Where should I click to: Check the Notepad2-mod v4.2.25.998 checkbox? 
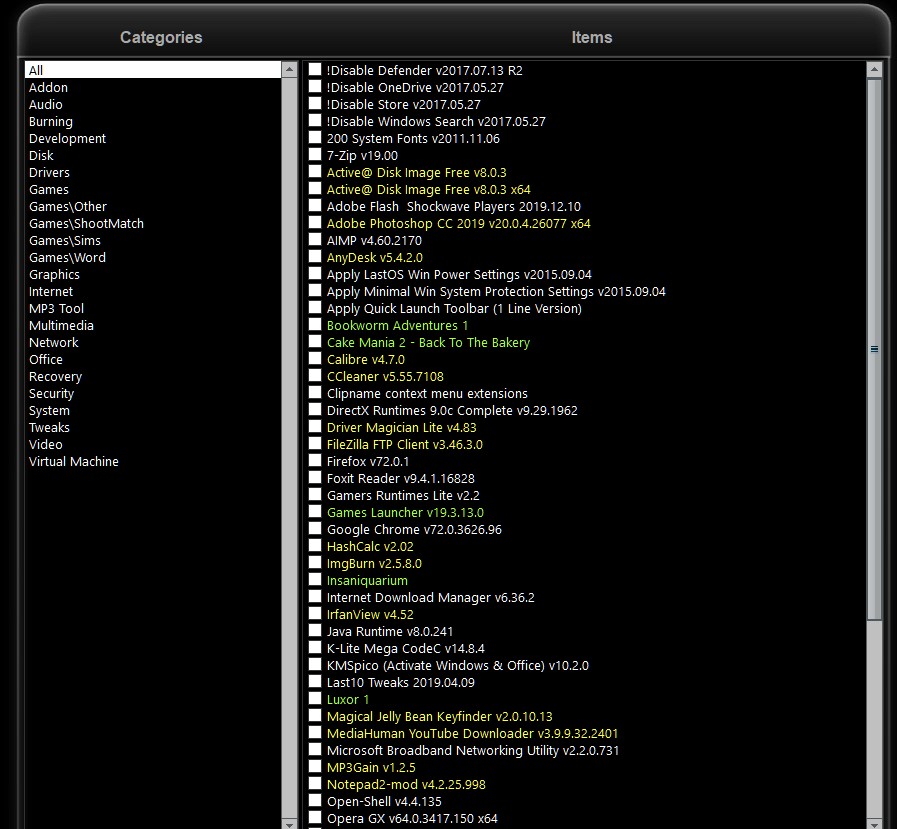[315, 784]
